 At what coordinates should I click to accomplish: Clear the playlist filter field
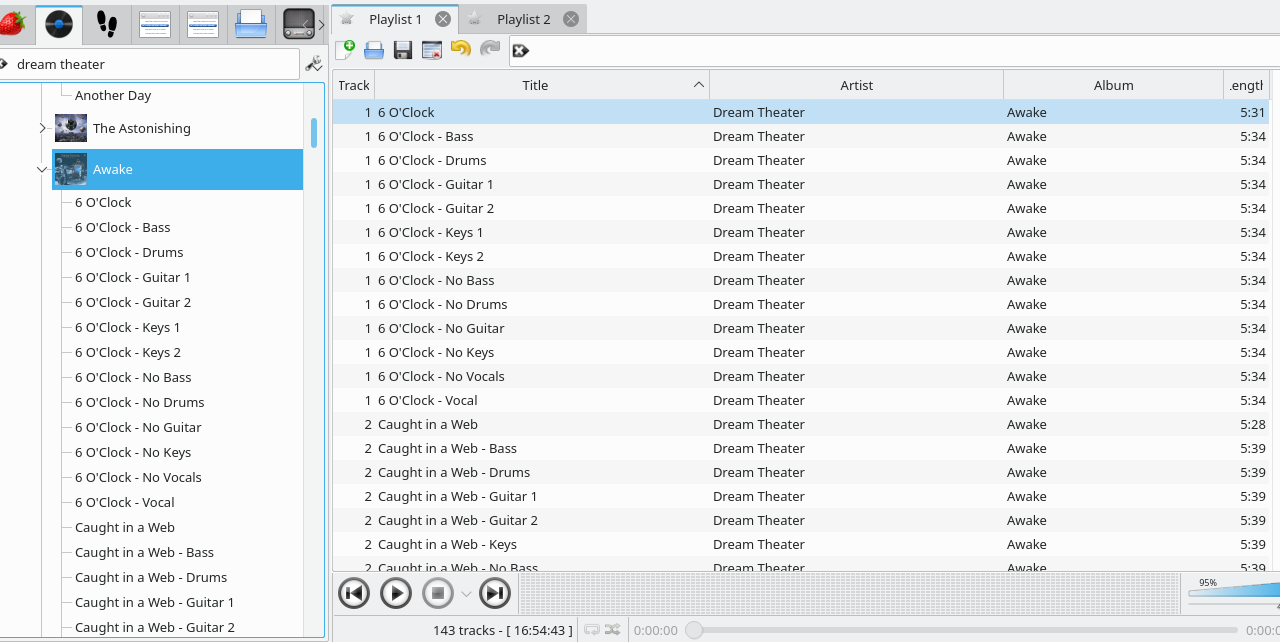click(x=521, y=50)
